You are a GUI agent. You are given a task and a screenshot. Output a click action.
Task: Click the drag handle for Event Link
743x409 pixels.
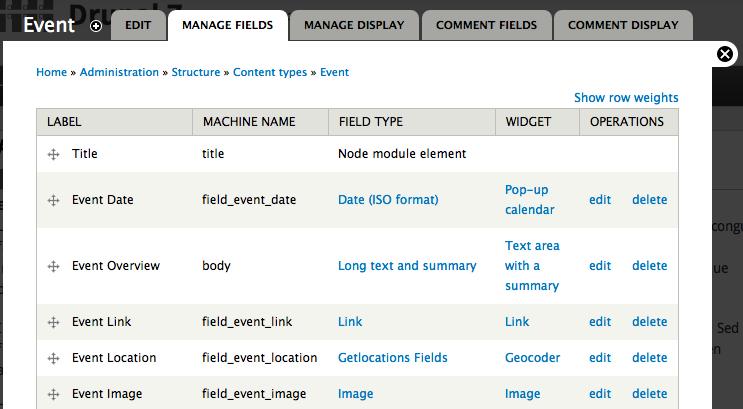pyautogui.click(x=54, y=322)
